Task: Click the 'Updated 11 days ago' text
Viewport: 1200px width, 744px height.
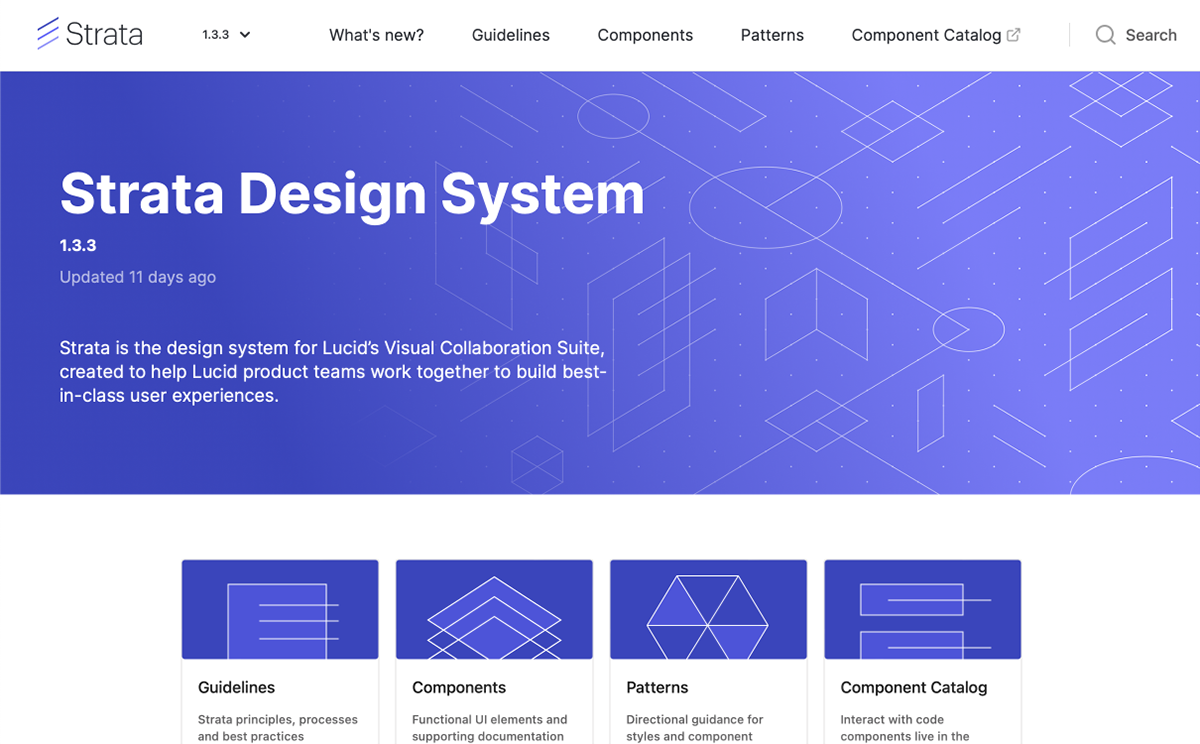Action: pos(138,277)
